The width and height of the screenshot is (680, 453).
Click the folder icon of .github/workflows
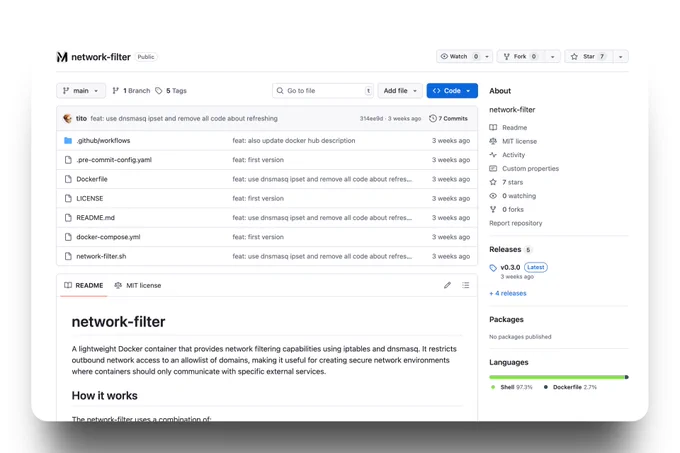68,140
